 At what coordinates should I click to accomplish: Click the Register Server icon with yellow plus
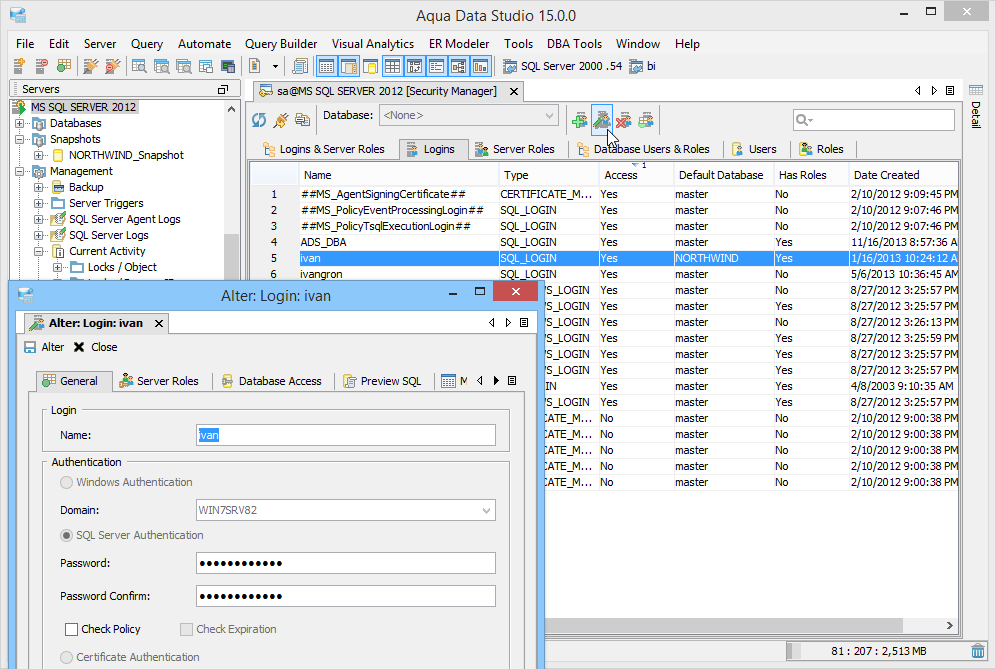point(19,65)
